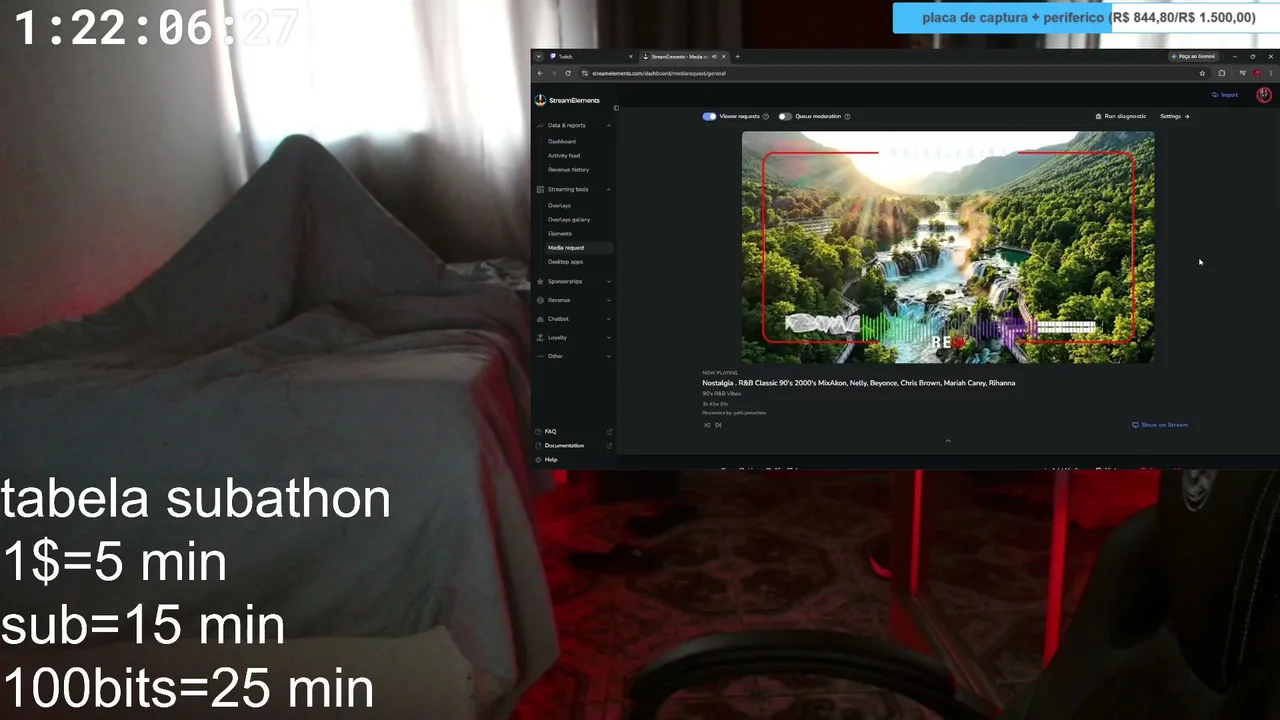The height and width of the screenshot is (720, 1280).
Task: Expand the Other section
Action: click(x=609, y=356)
